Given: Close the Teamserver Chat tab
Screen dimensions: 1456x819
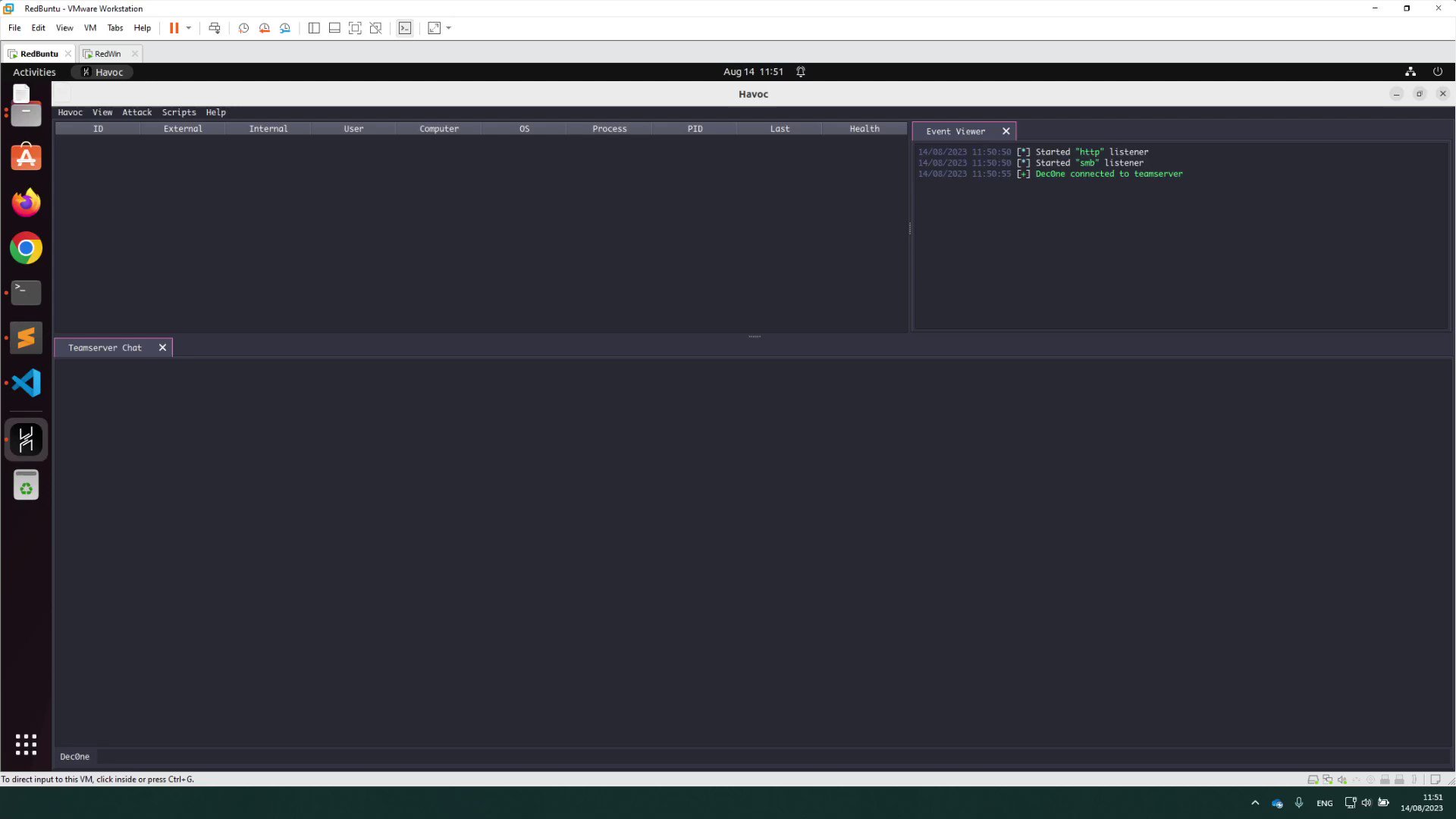Looking at the screenshot, I should [162, 348].
